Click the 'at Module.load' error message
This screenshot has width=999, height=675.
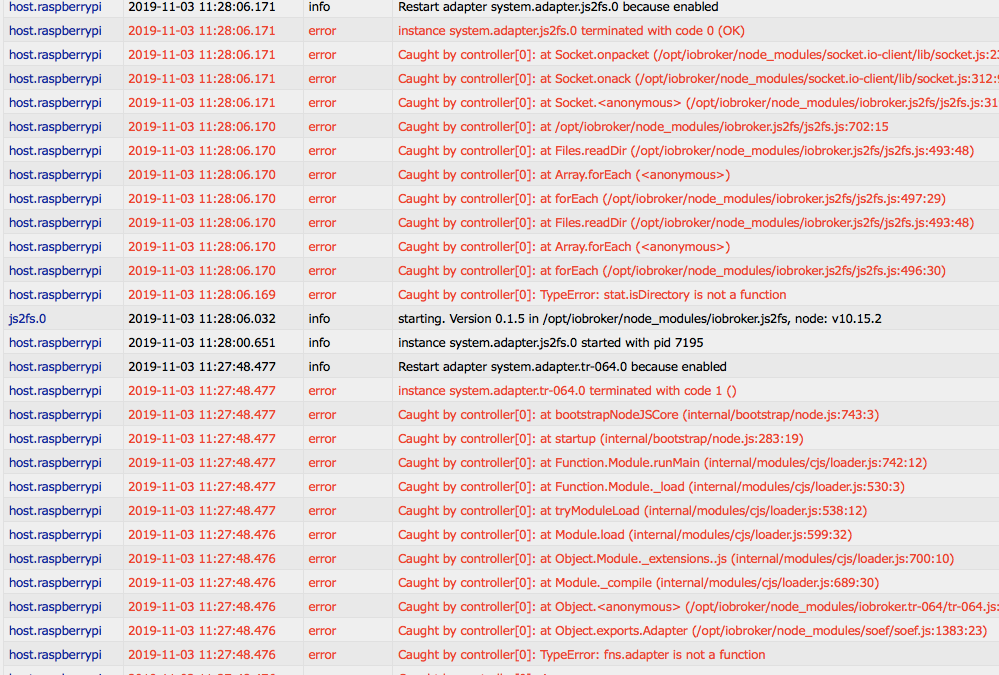625,535
